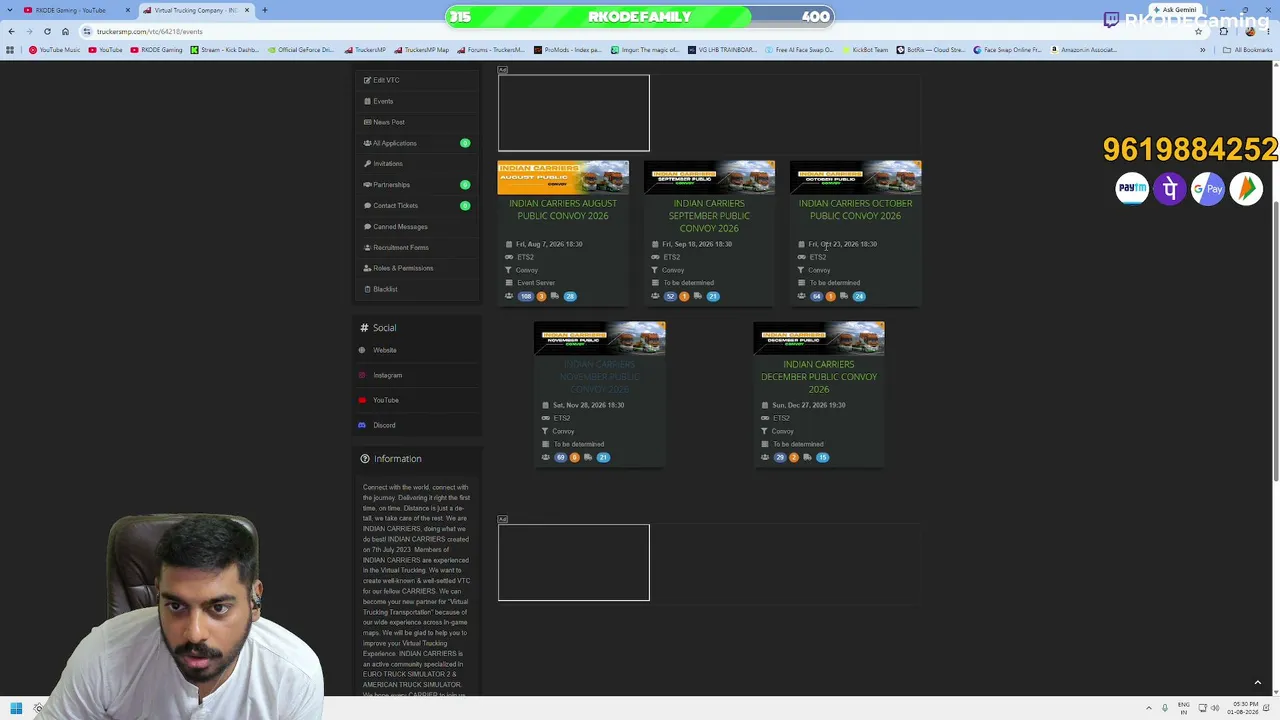The height and width of the screenshot is (720, 1280).
Task: Click the date 'Sun, Dec 27, 2026 19:30'
Action: point(808,405)
